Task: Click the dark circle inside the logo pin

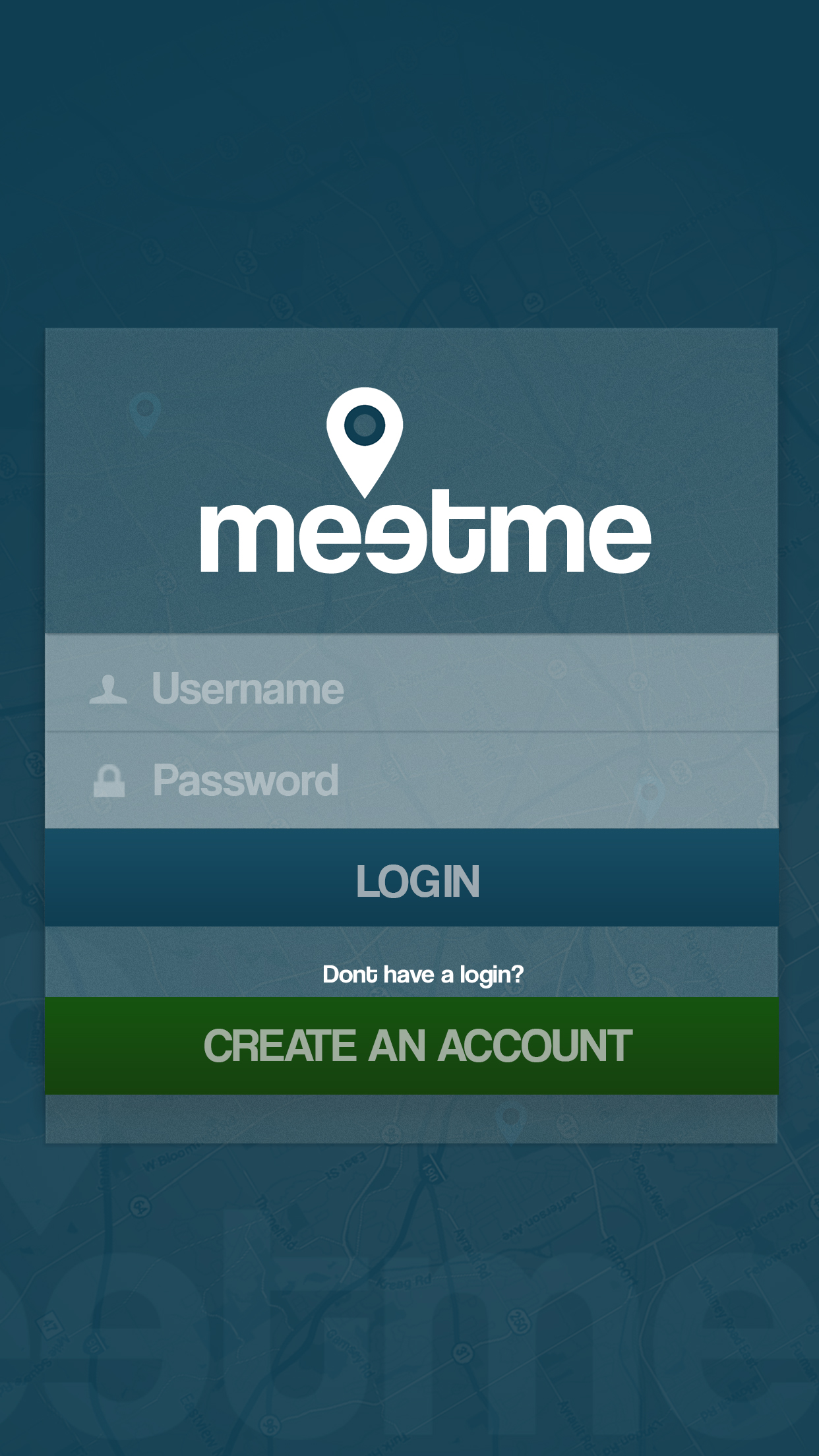Action: (365, 425)
